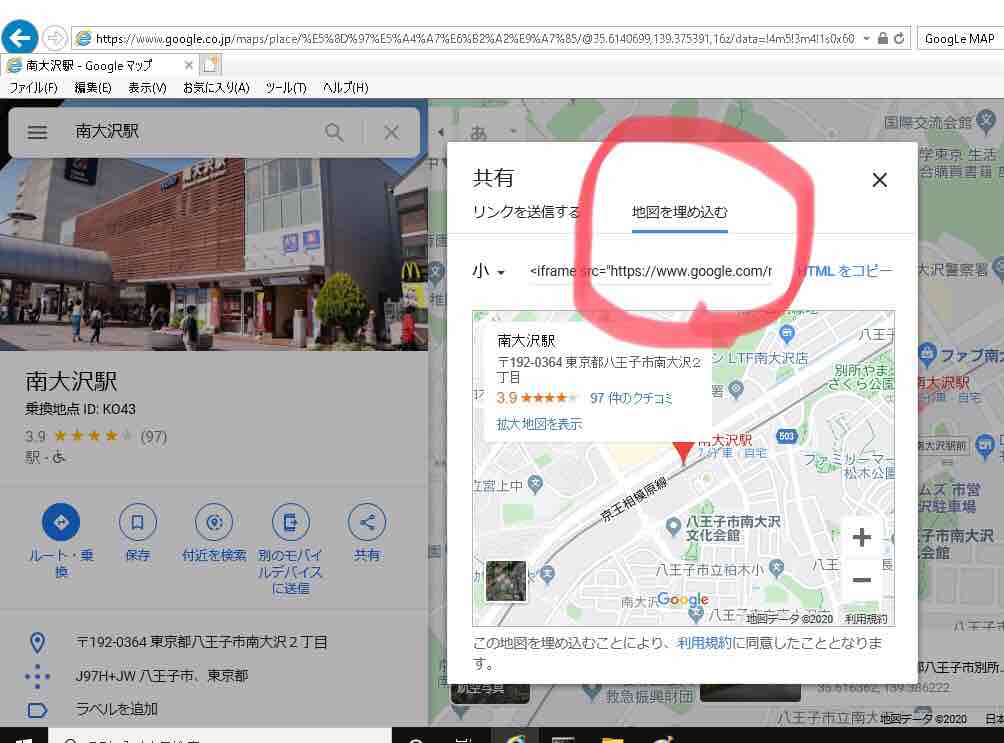Click the 保存 bookmark icon
The height and width of the screenshot is (743, 1004).
[137, 522]
